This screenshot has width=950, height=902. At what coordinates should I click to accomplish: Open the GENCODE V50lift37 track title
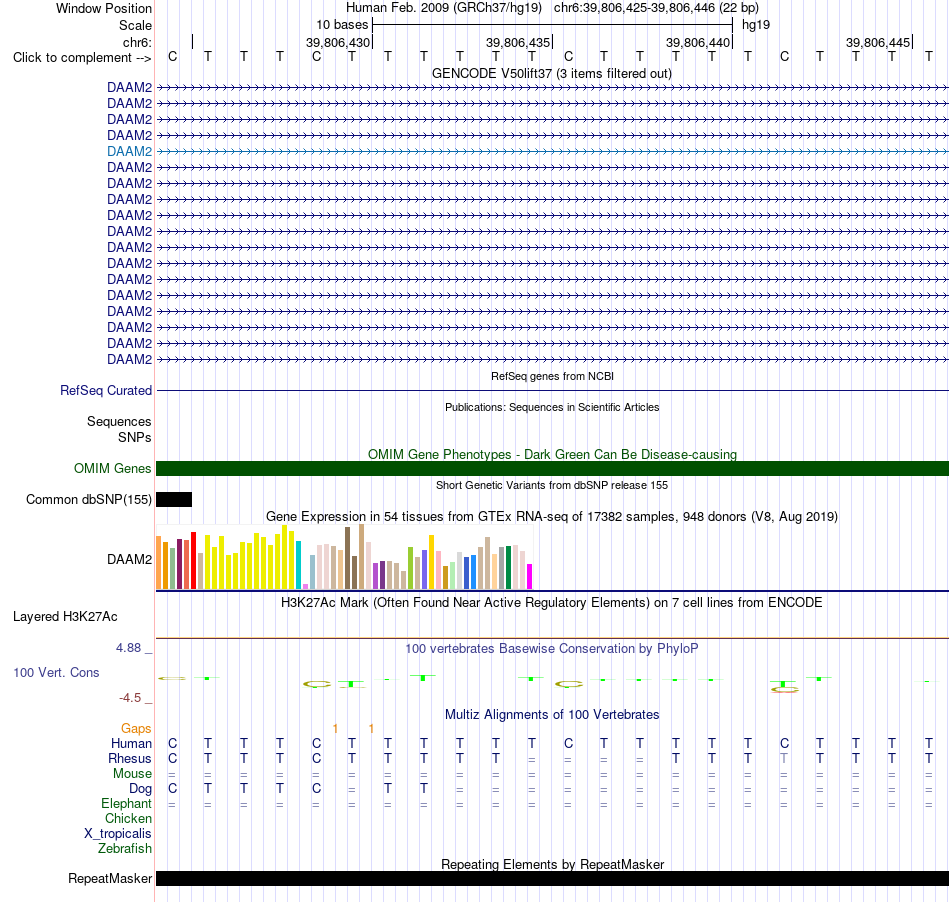click(x=551, y=74)
